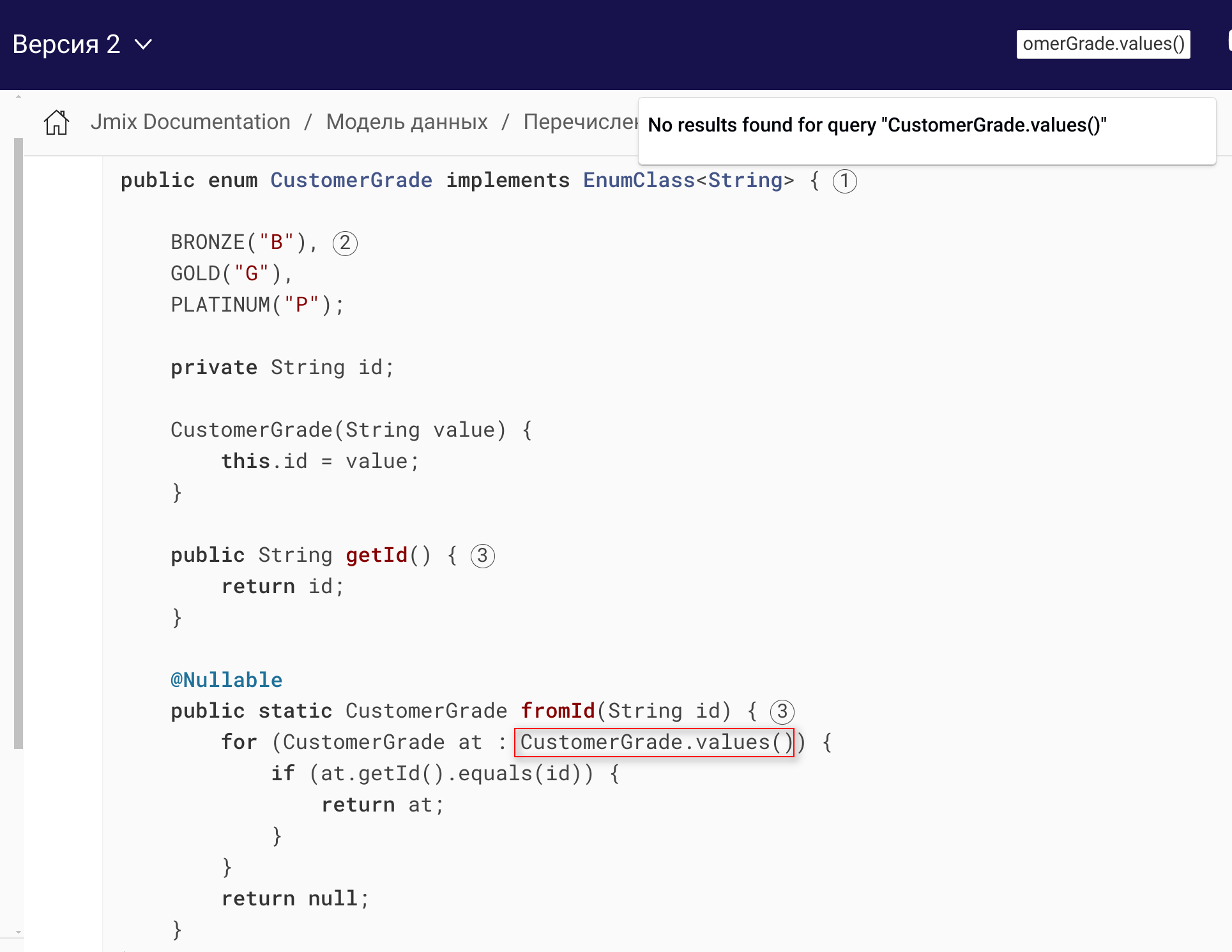The height and width of the screenshot is (952, 1232).
Task: Open the Версия 2 version dropdown
Action: [82, 44]
